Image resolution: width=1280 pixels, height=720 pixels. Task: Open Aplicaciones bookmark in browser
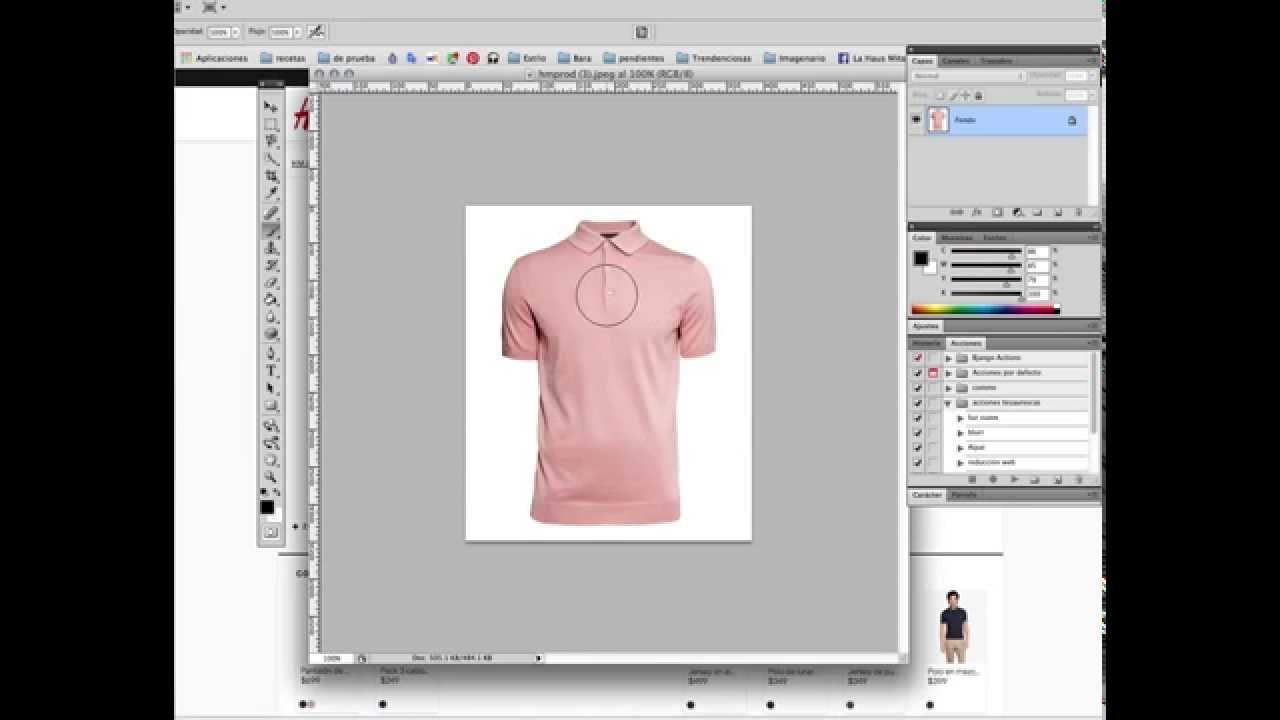pos(215,58)
